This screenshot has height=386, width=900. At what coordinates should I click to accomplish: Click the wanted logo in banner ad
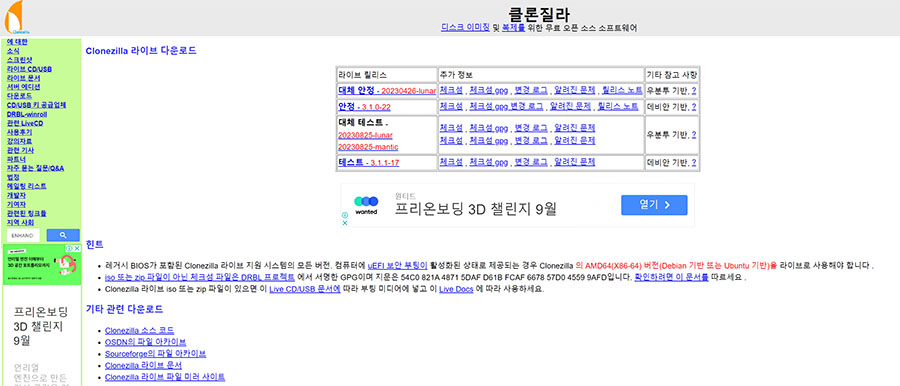click(366, 205)
